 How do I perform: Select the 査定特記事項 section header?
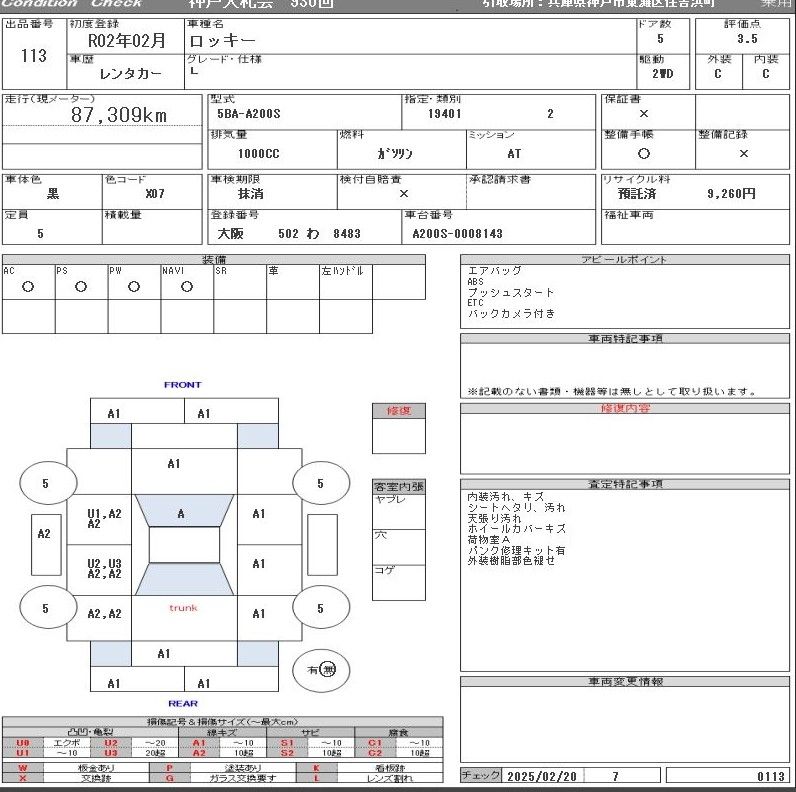pos(624,484)
